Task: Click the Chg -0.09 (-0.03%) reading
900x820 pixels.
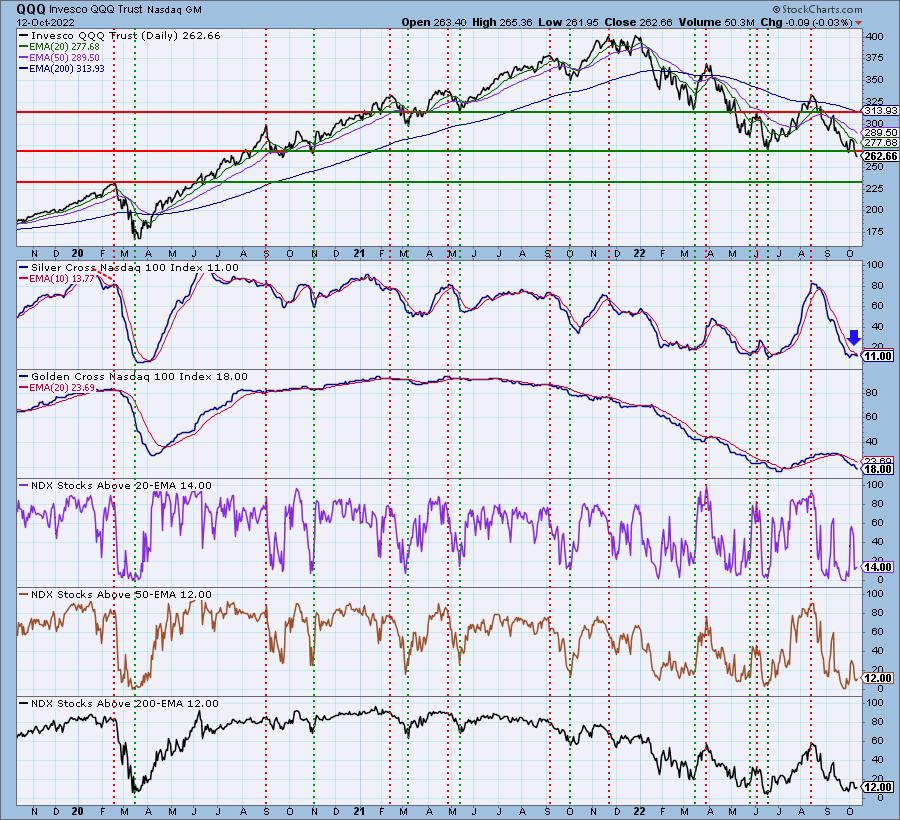Action: point(806,22)
